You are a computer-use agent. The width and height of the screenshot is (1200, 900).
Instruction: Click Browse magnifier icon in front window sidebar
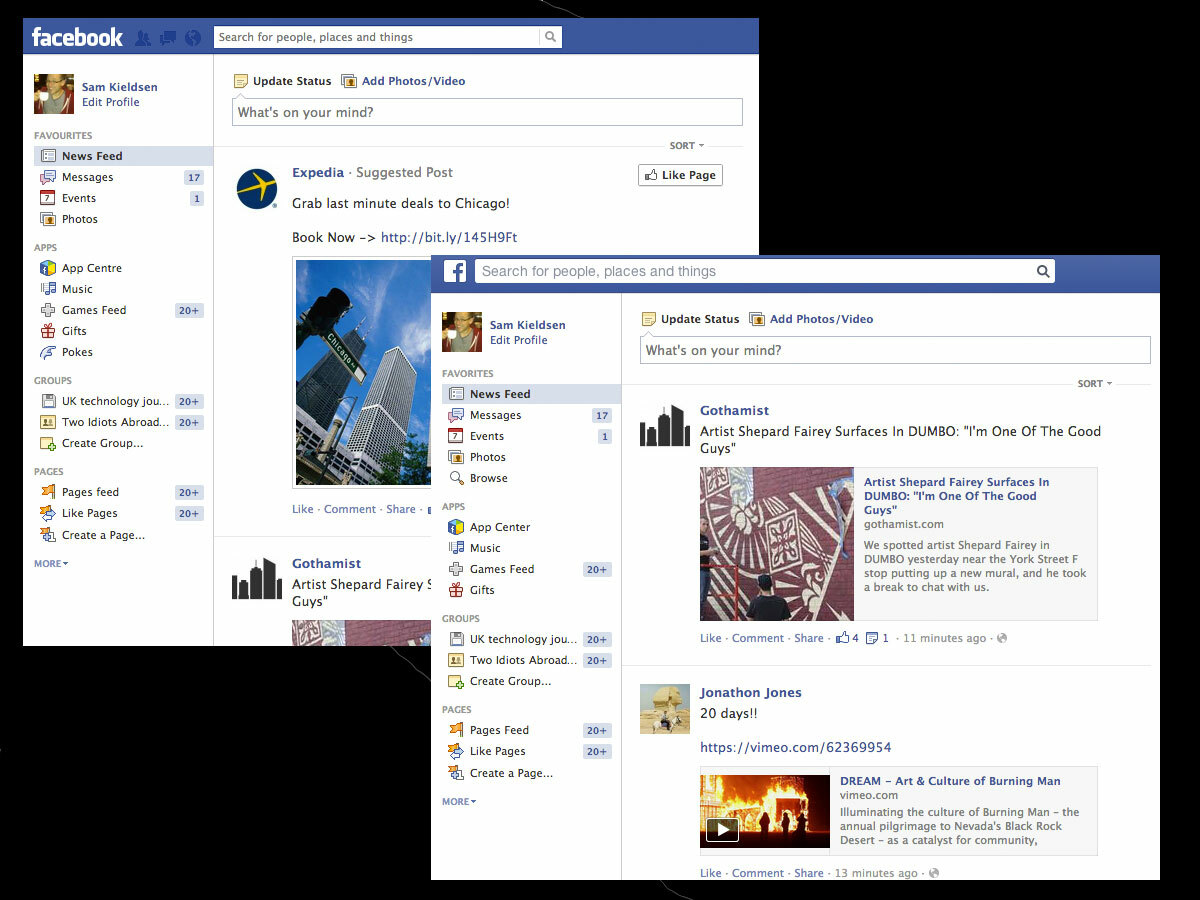coord(456,478)
